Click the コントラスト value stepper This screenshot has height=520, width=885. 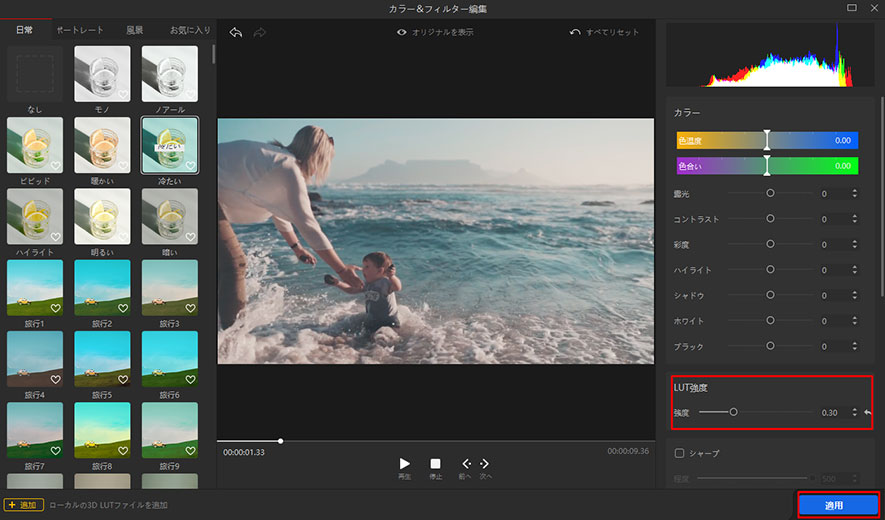click(855, 218)
